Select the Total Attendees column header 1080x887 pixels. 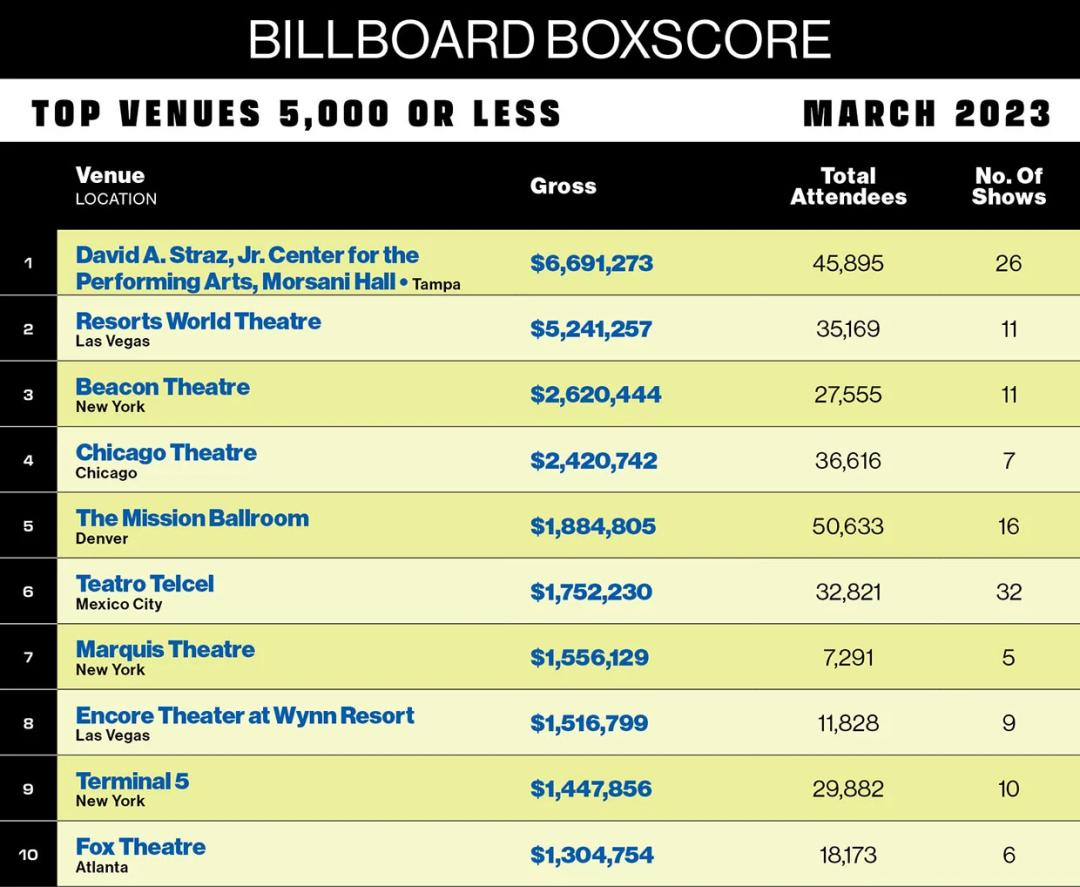(x=848, y=187)
